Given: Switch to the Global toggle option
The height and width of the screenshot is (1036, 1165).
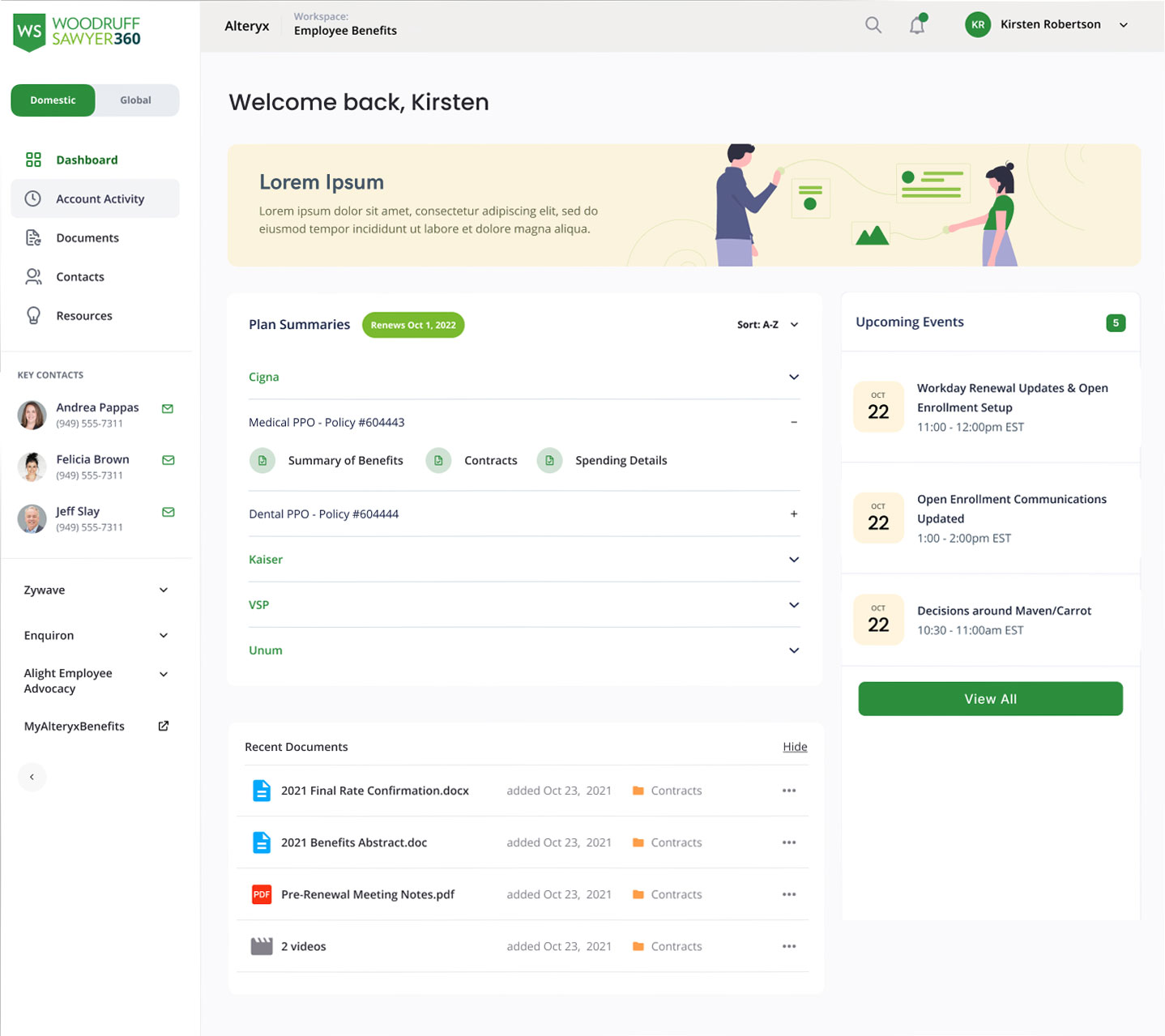Looking at the screenshot, I should click(x=135, y=100).
